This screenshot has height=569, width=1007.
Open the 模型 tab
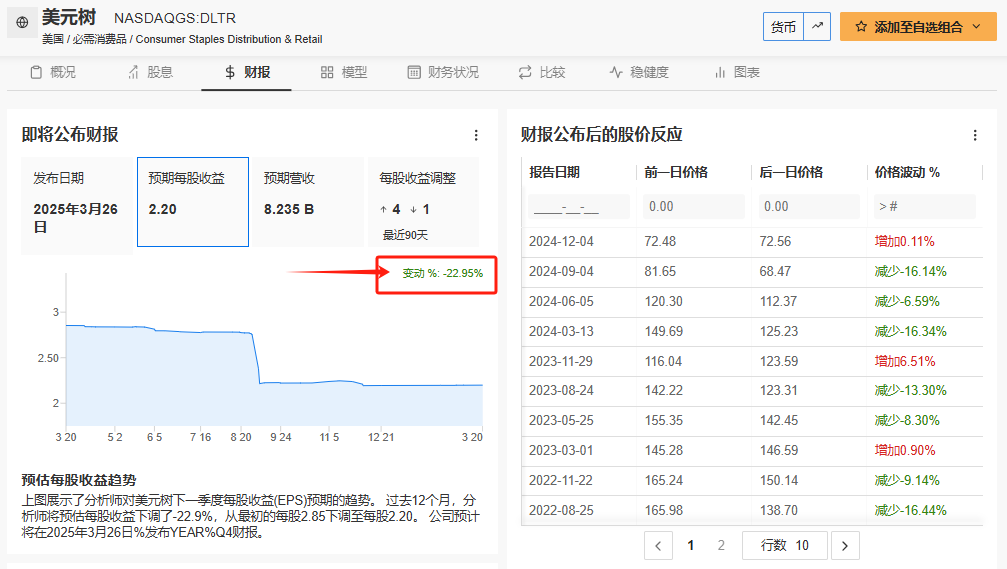click(344, 73)
